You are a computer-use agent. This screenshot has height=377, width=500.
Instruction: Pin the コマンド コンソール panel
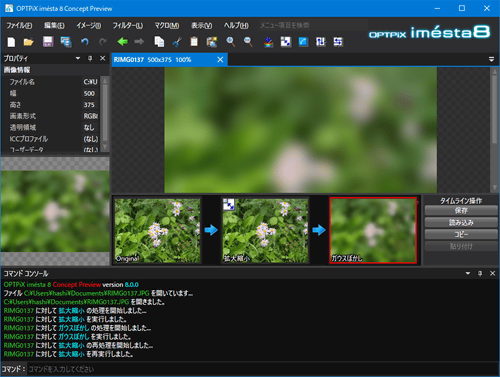point(480,273)
